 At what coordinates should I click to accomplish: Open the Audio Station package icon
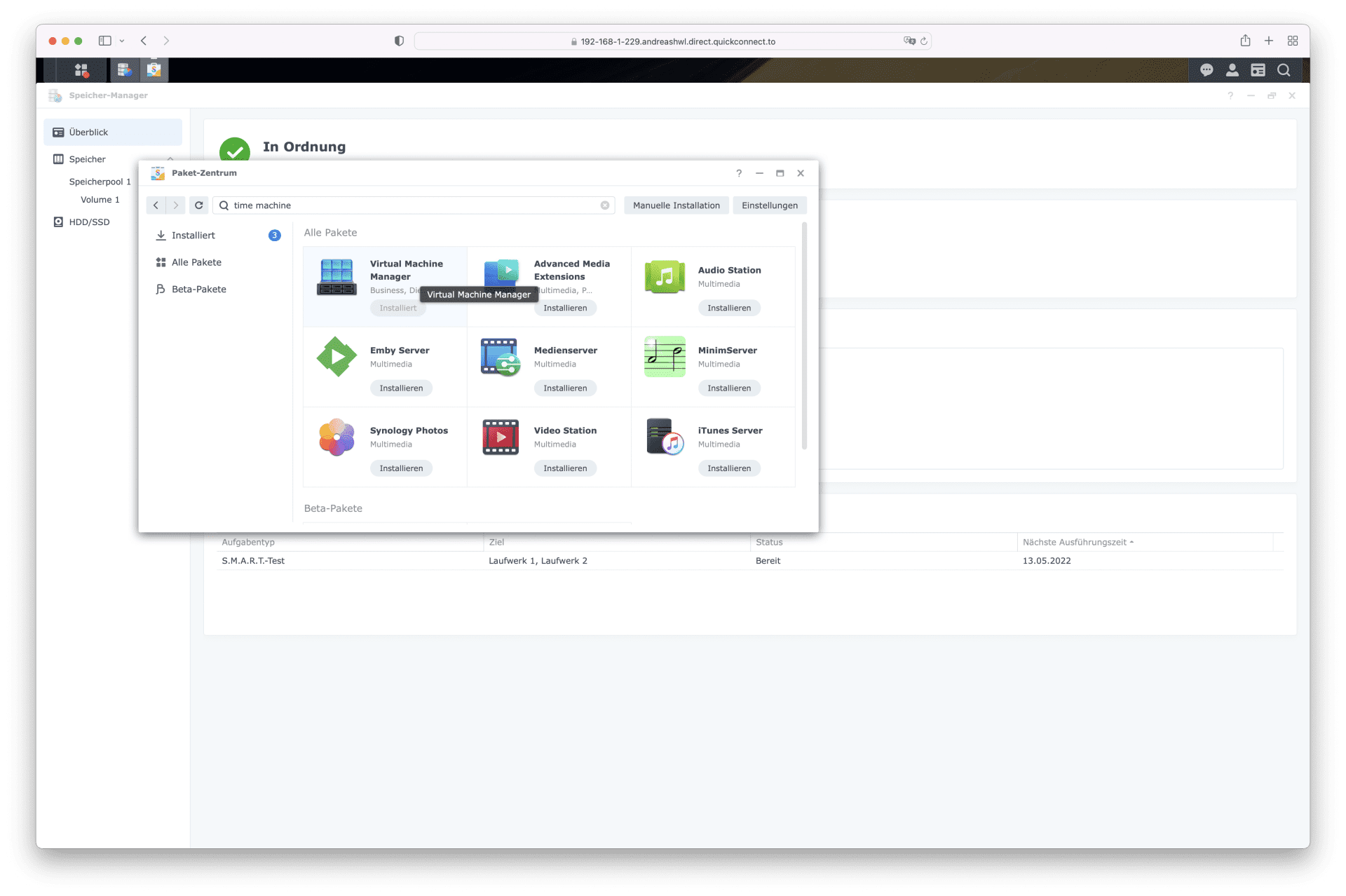coord(665,277)
